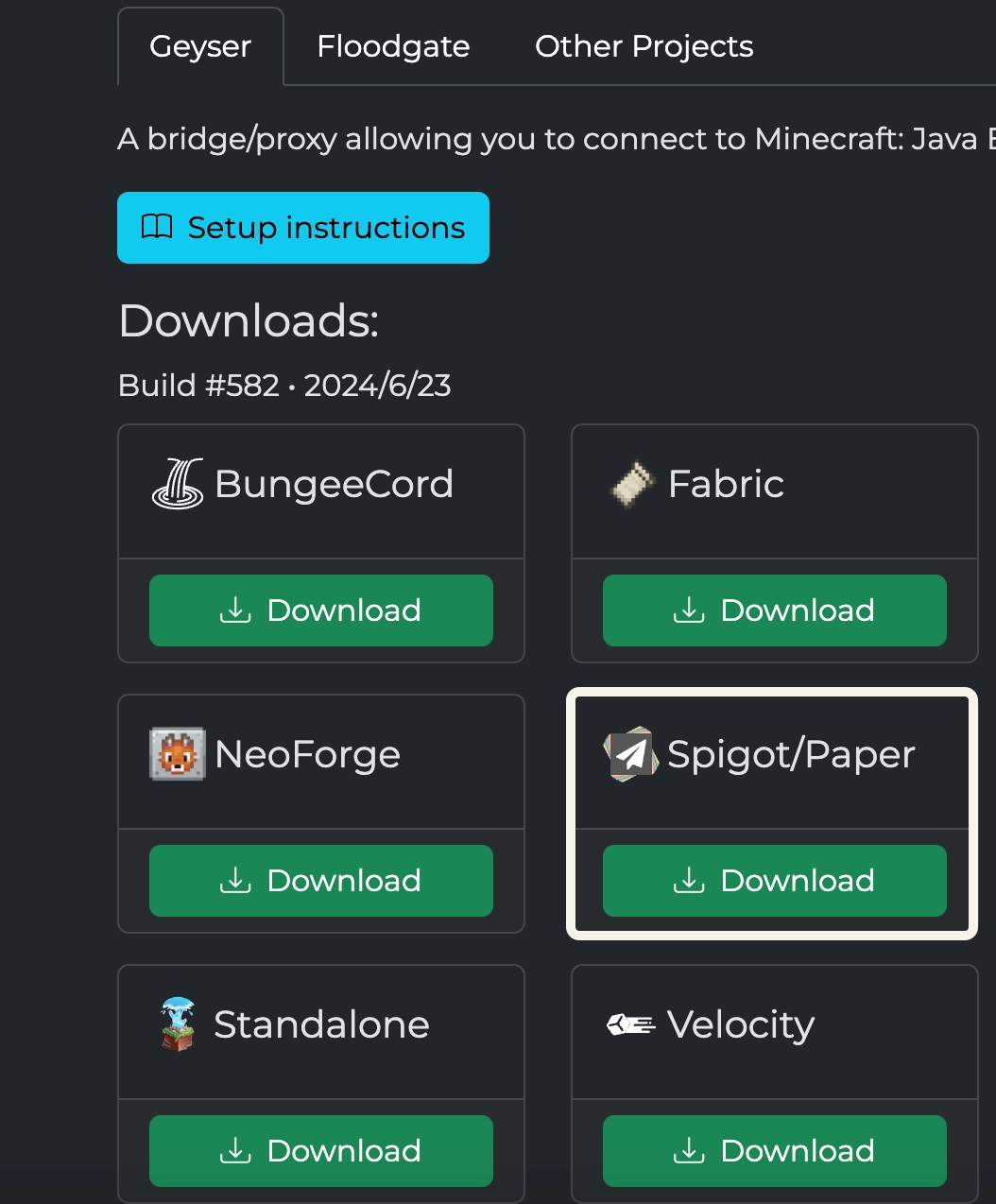996x1204 pixels.
Task: Click the Spigot/Paper airplane logo icon
Action: coord(631,754)
